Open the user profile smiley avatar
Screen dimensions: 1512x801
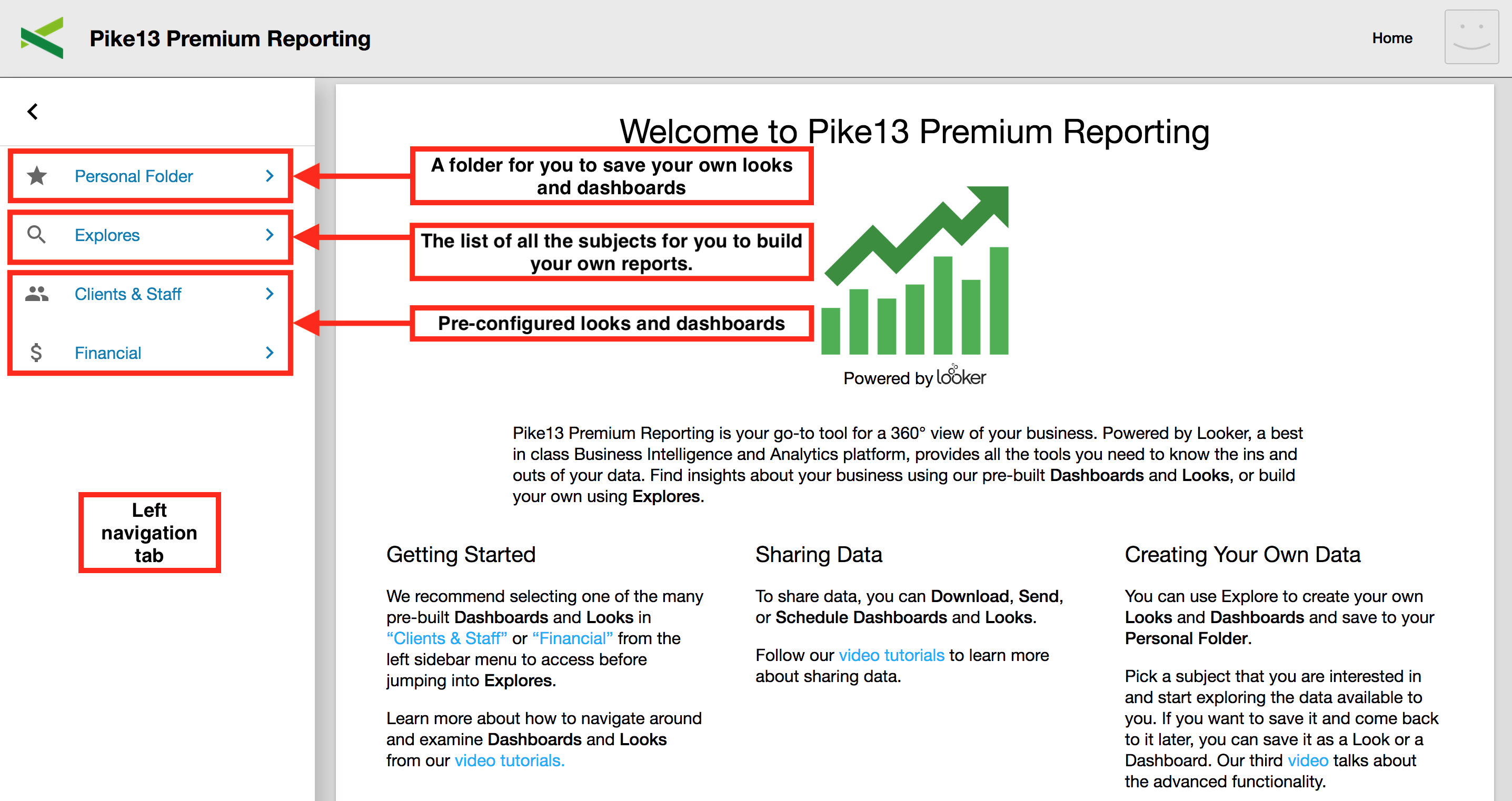1471,37
